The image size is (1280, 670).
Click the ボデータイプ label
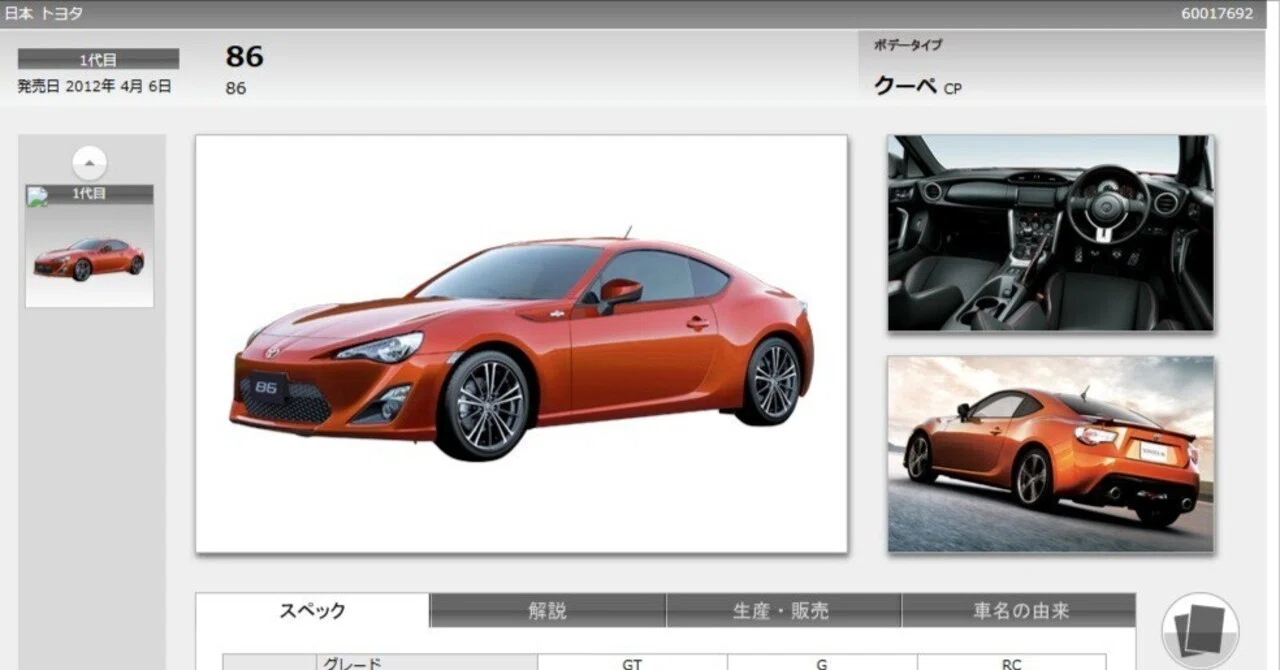pyautogui.click(x=908, y=45)
